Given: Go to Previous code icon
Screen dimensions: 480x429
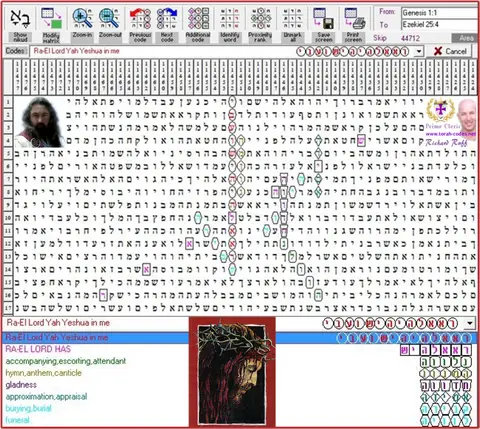Looking at the screenshot, I should click(x=140, y=18).
